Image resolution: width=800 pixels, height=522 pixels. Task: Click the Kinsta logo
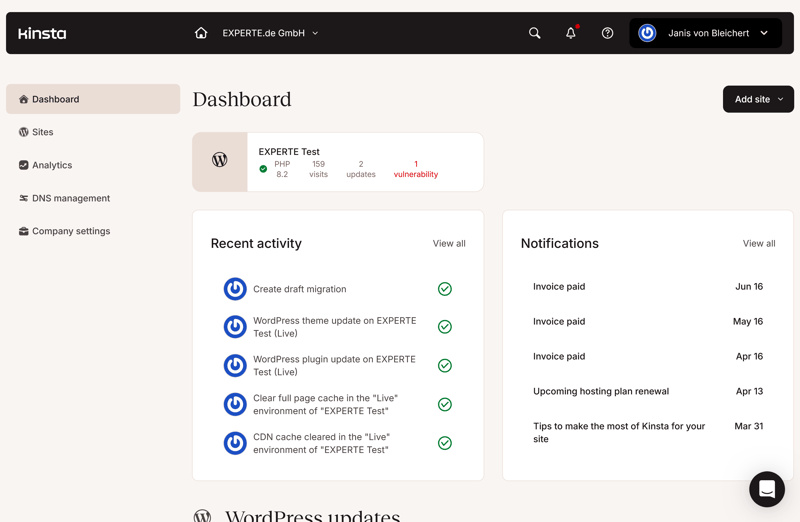click(x=42, y=34)
